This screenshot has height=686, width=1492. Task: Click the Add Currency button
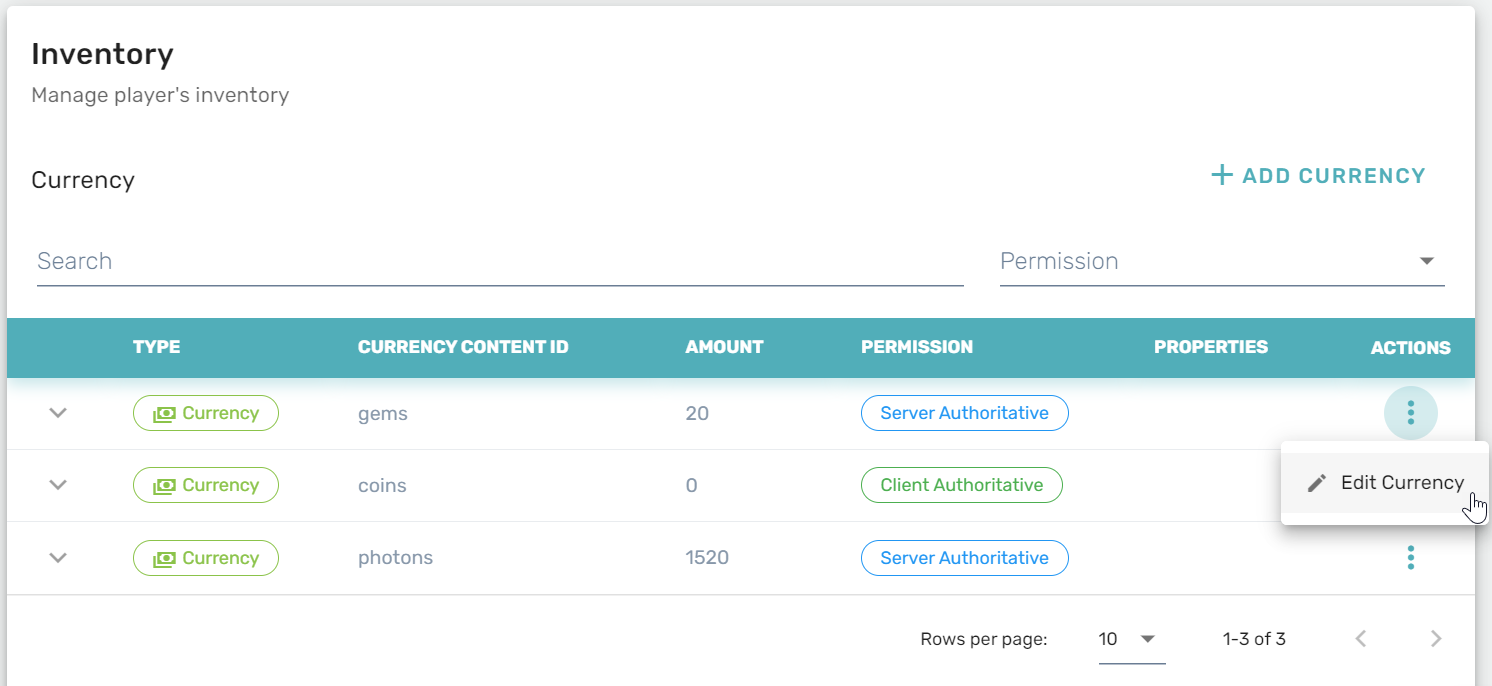click(x=1318, y=176)
